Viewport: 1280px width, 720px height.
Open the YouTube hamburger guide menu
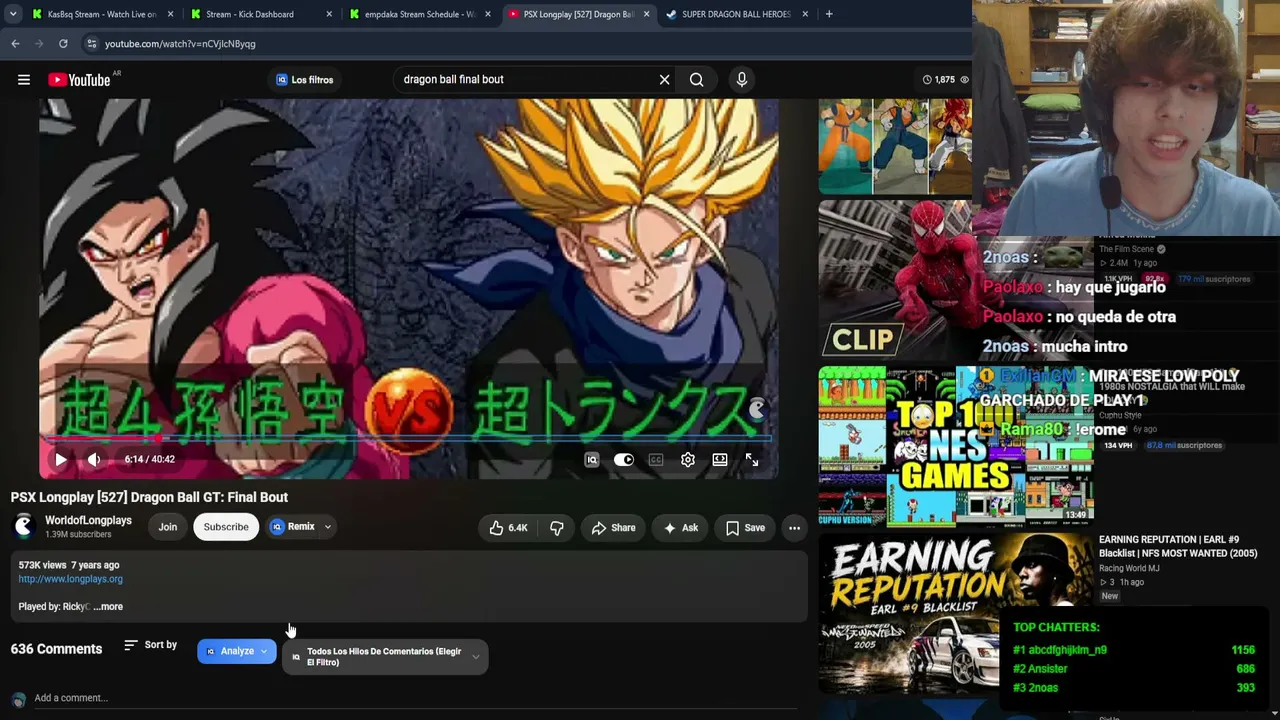24,80
